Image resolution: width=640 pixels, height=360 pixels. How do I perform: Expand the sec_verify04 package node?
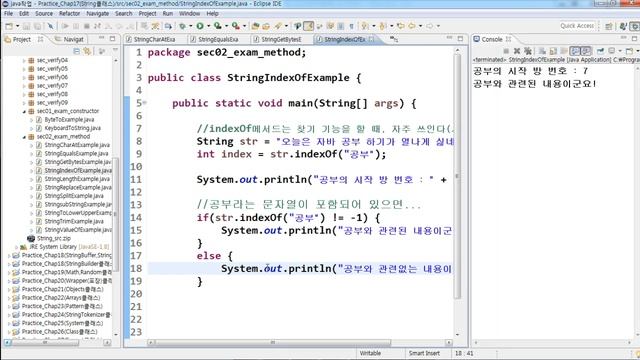point(24,60)
